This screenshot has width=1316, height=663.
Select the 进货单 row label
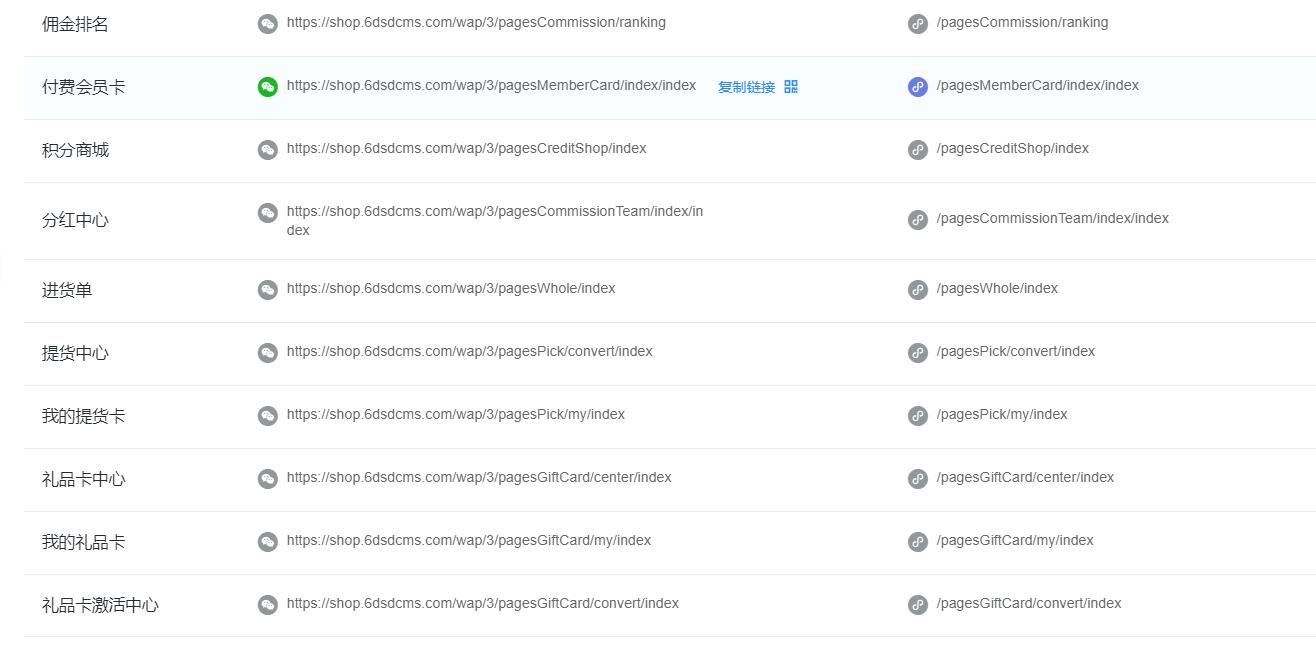[x=67, y=290]
